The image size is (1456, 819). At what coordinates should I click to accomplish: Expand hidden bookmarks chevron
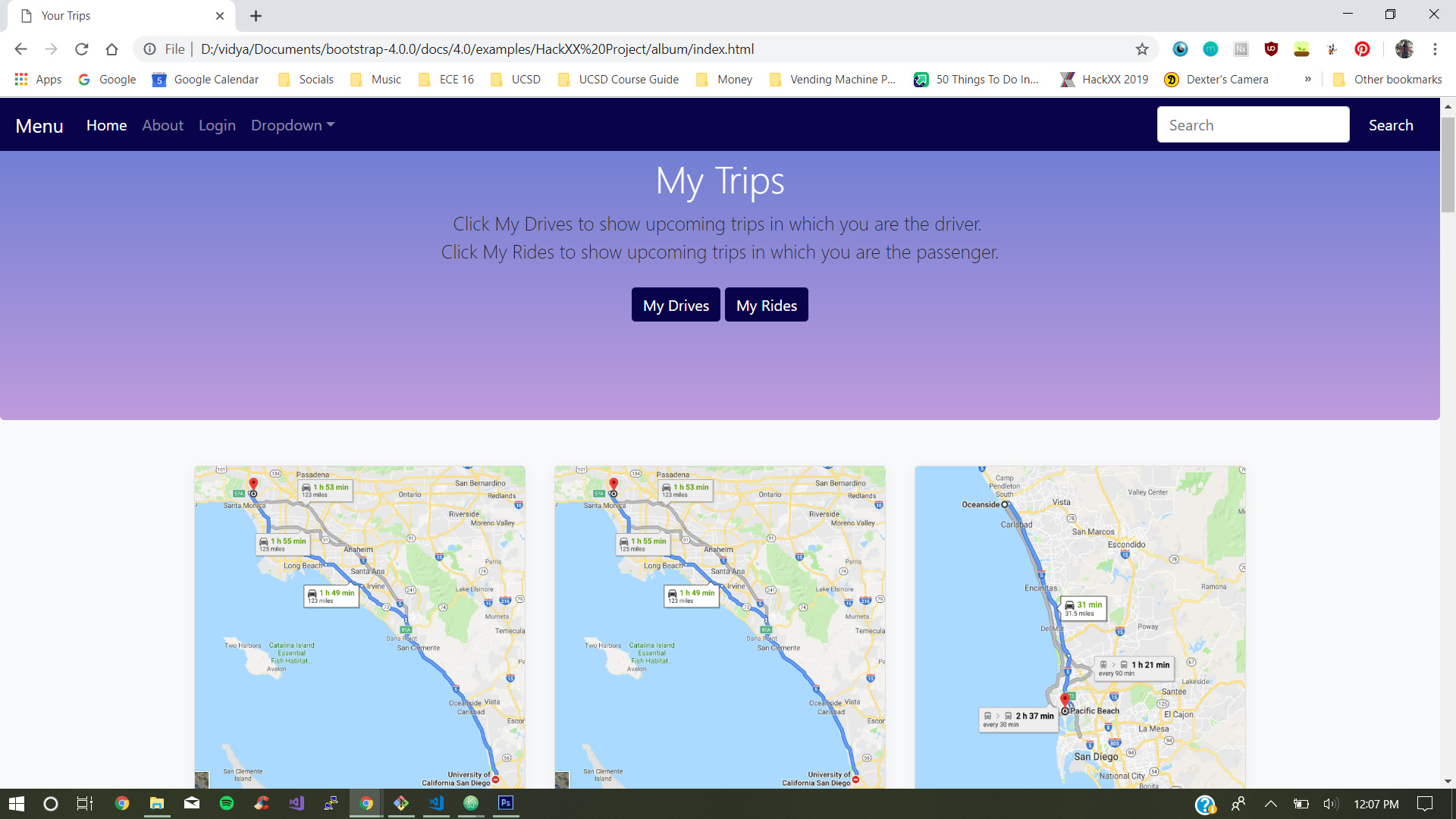[1307, 80]
